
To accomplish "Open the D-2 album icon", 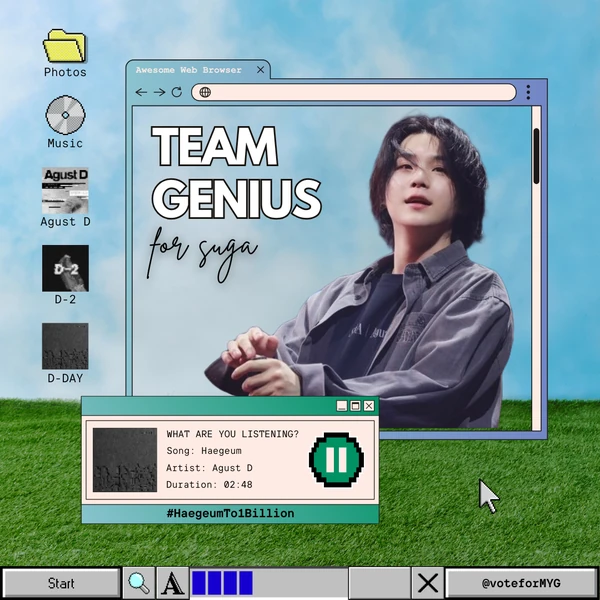I will tap(65, 268).
